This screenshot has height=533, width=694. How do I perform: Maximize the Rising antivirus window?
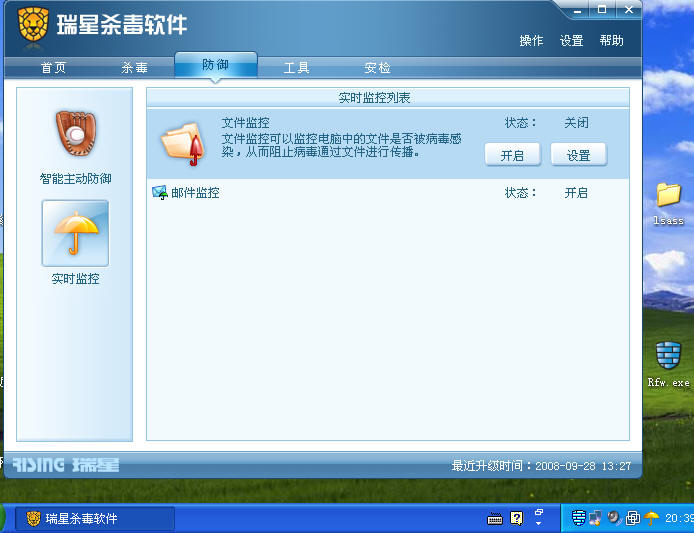[602, 10]
